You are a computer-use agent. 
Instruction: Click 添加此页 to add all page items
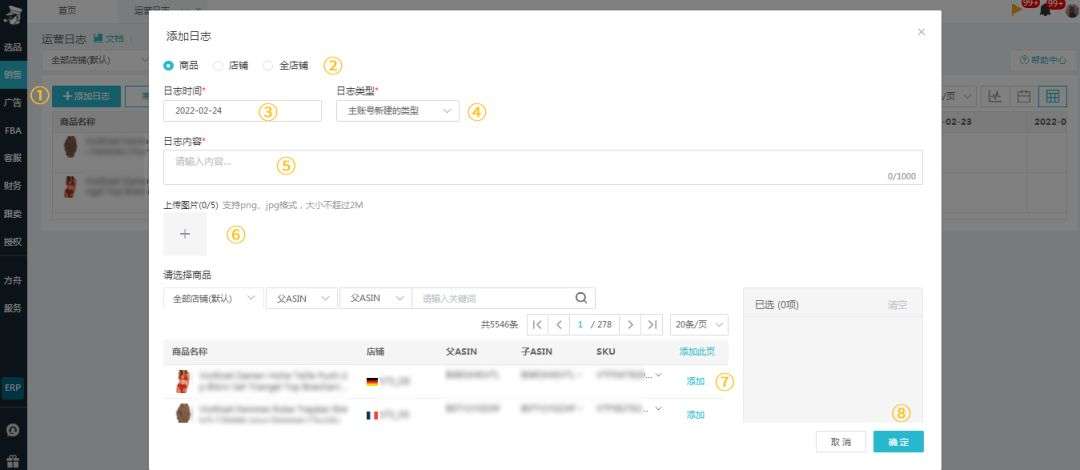697,352
